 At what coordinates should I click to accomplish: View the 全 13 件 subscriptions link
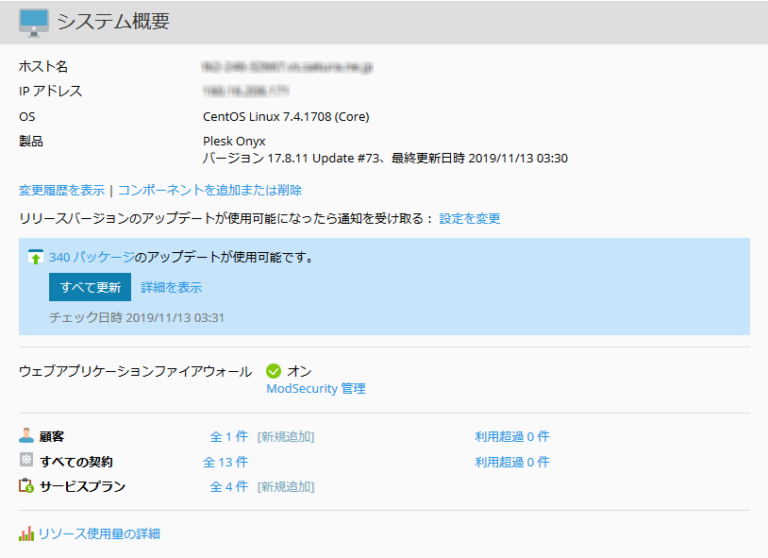[x=225, y=462]
